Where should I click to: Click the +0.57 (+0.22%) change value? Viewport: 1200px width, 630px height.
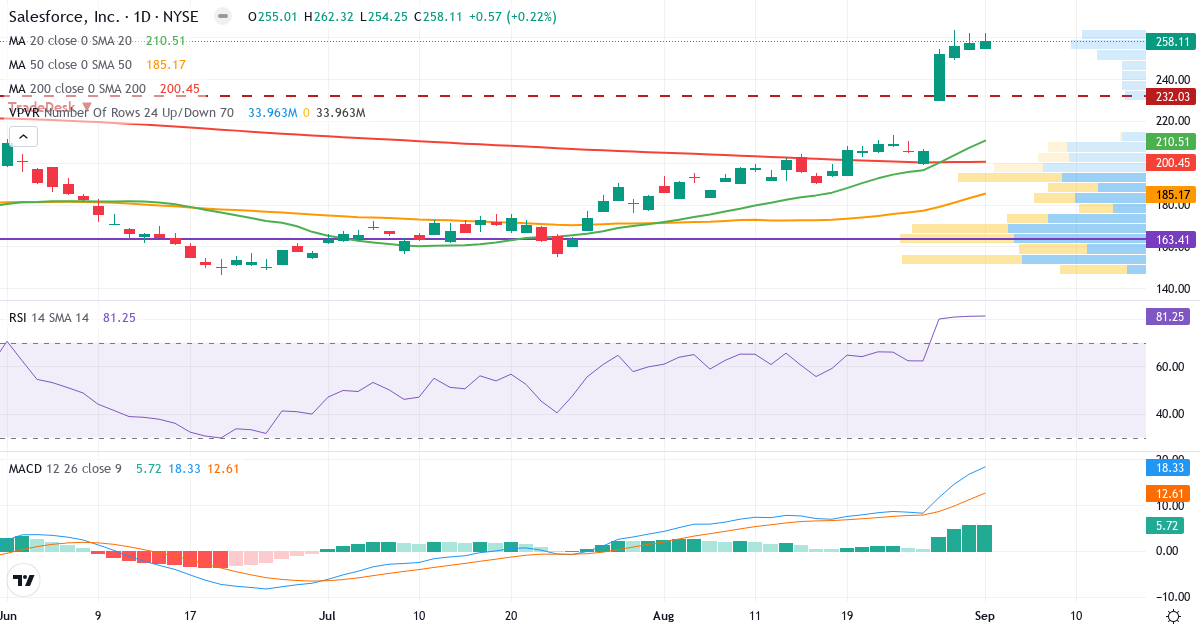[513, 17]
